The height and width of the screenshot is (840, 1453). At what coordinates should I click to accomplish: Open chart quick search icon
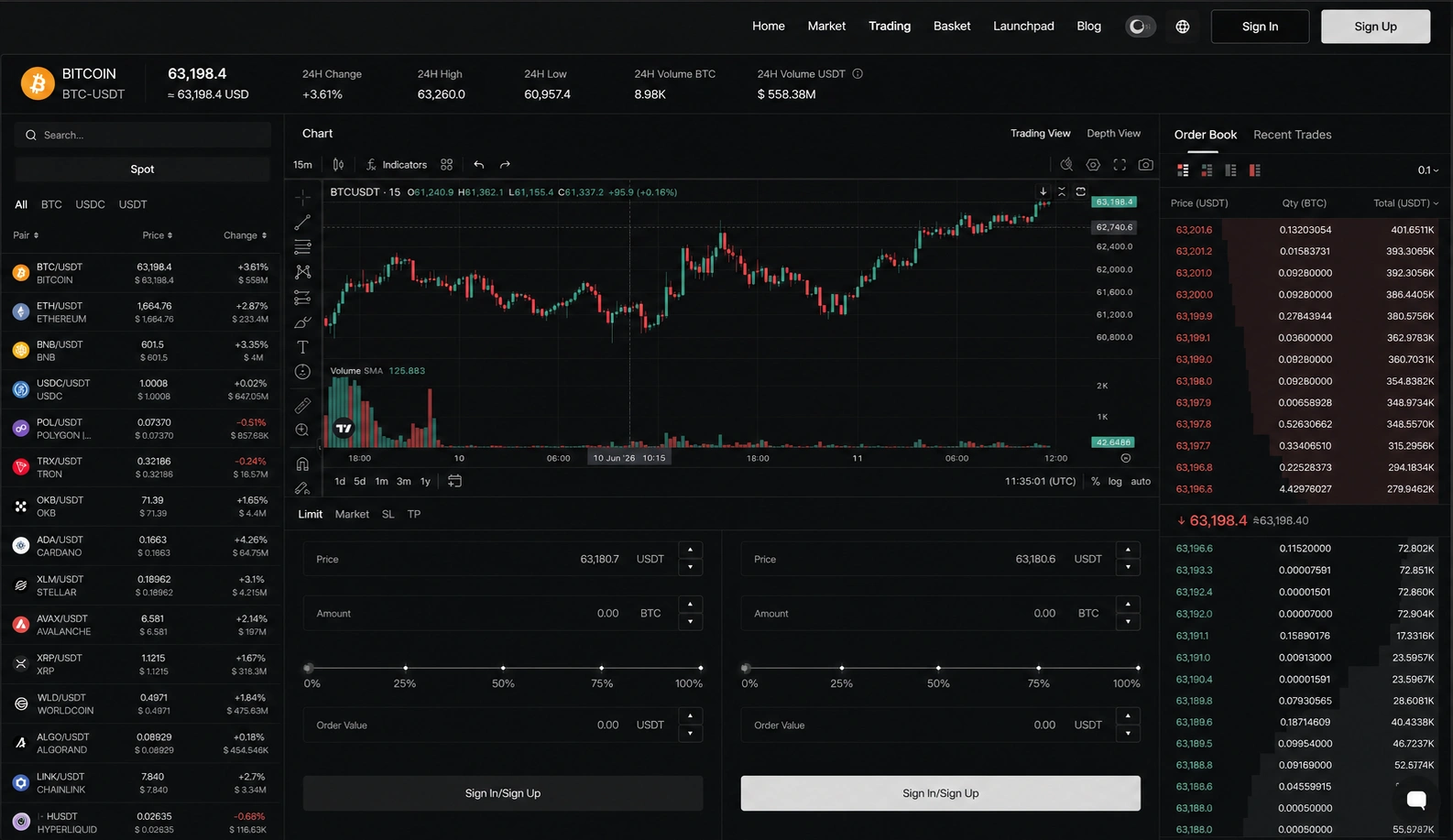point(1066,165)
